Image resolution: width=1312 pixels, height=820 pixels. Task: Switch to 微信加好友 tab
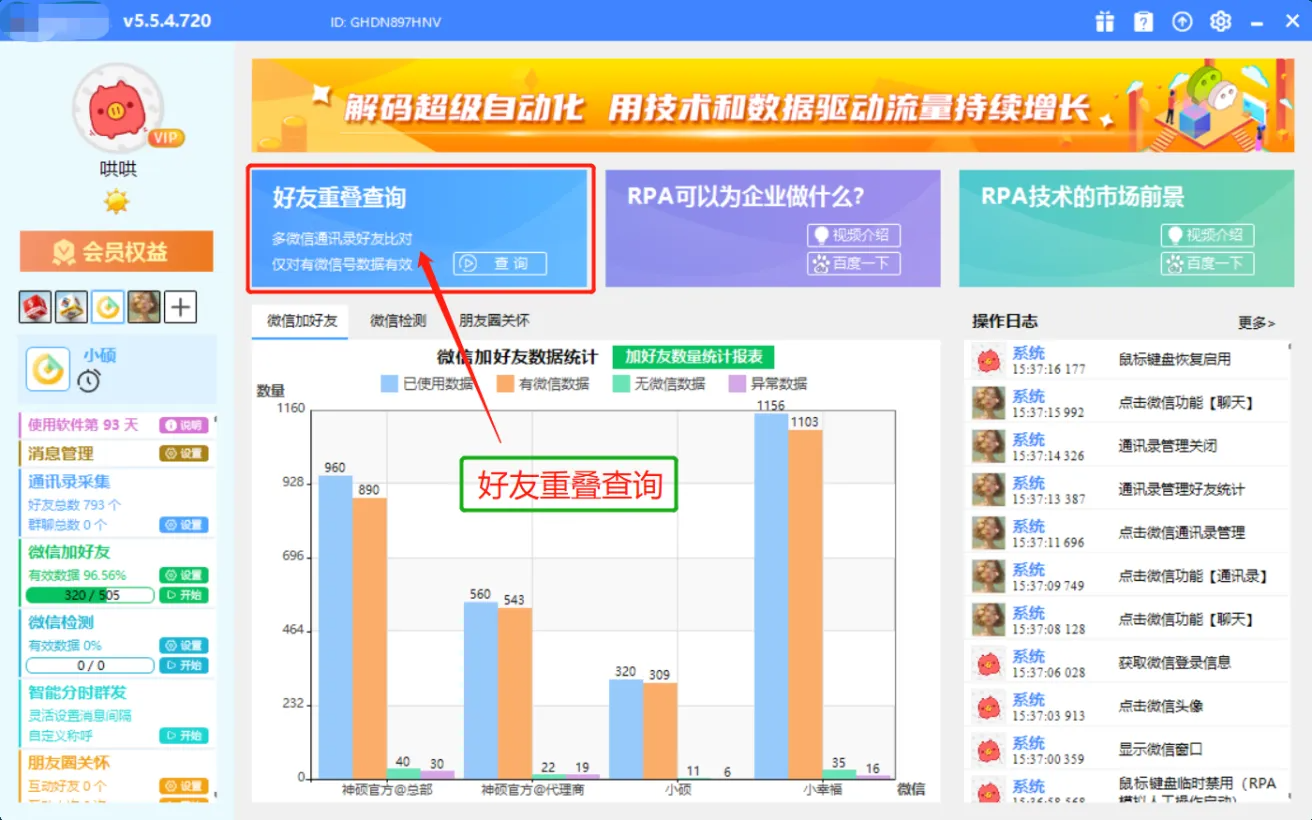point(301,321)
